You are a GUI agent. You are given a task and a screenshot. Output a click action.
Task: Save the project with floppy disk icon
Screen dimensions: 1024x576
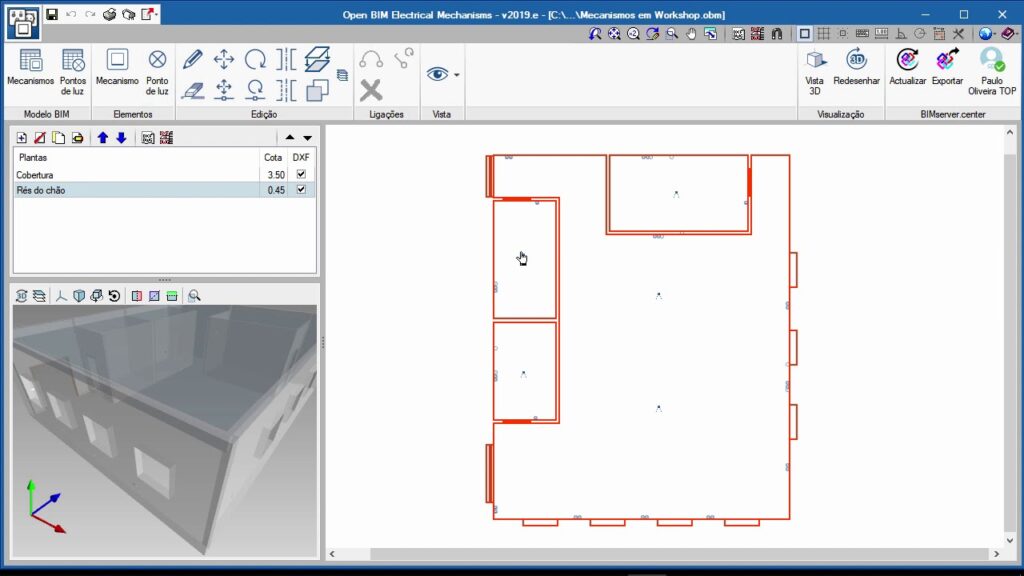click(52, 14)
